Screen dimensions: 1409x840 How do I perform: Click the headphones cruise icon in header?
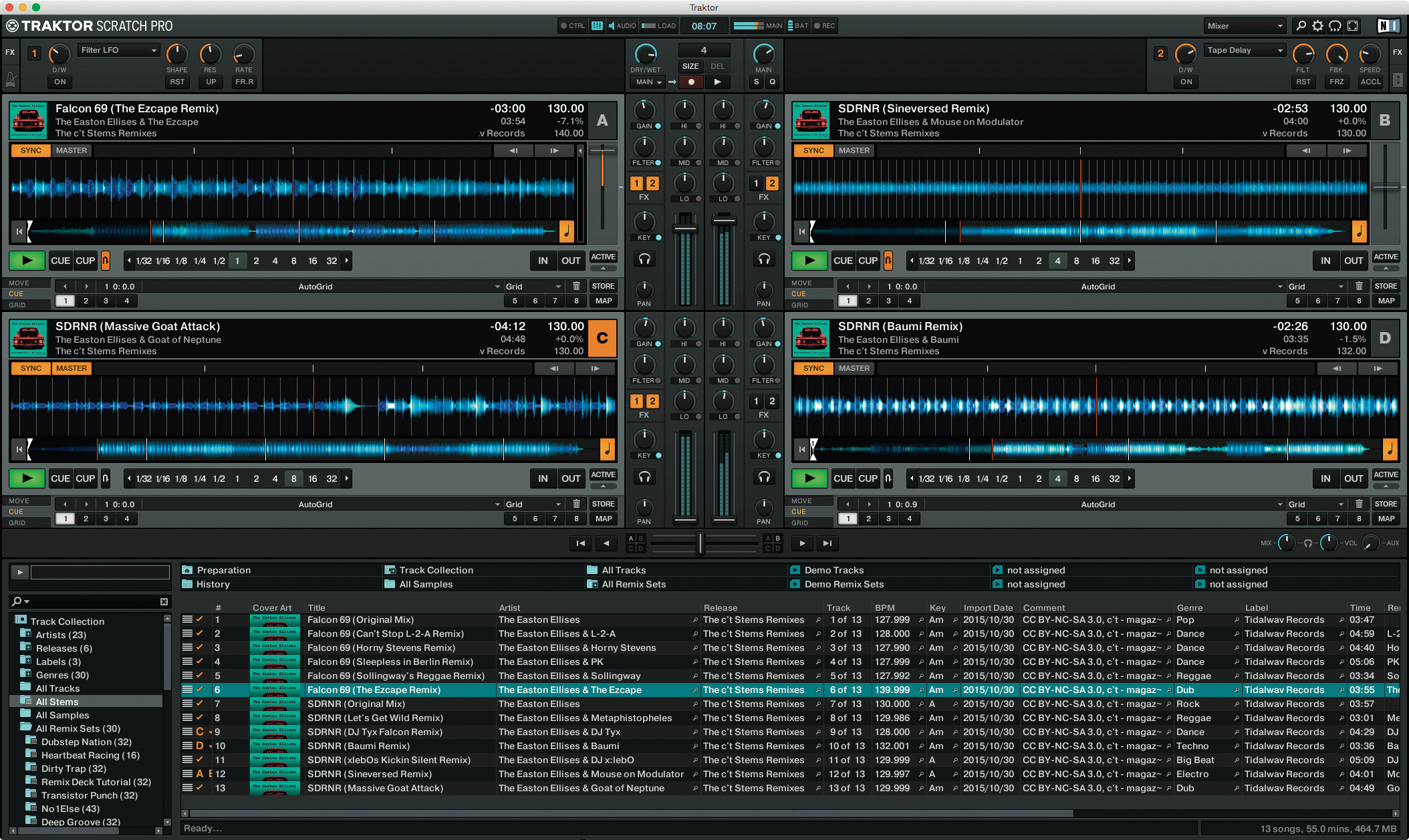coord(1335,26)
